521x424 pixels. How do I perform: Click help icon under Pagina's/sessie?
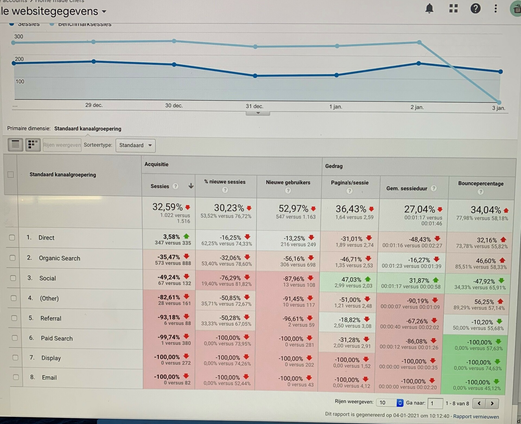coord(349,191)
